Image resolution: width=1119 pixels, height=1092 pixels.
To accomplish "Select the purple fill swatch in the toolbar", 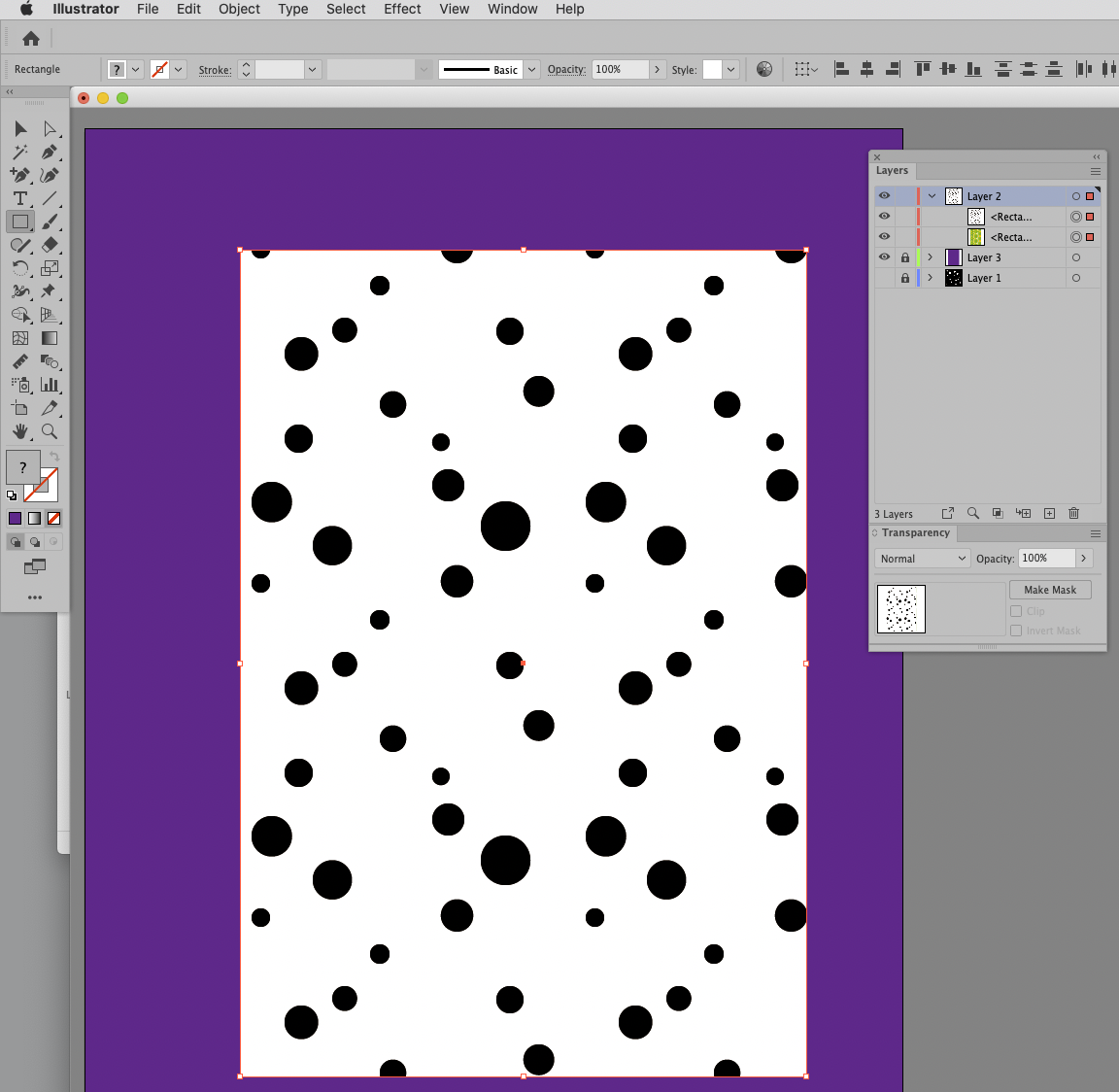I will (x=14, y=518).
